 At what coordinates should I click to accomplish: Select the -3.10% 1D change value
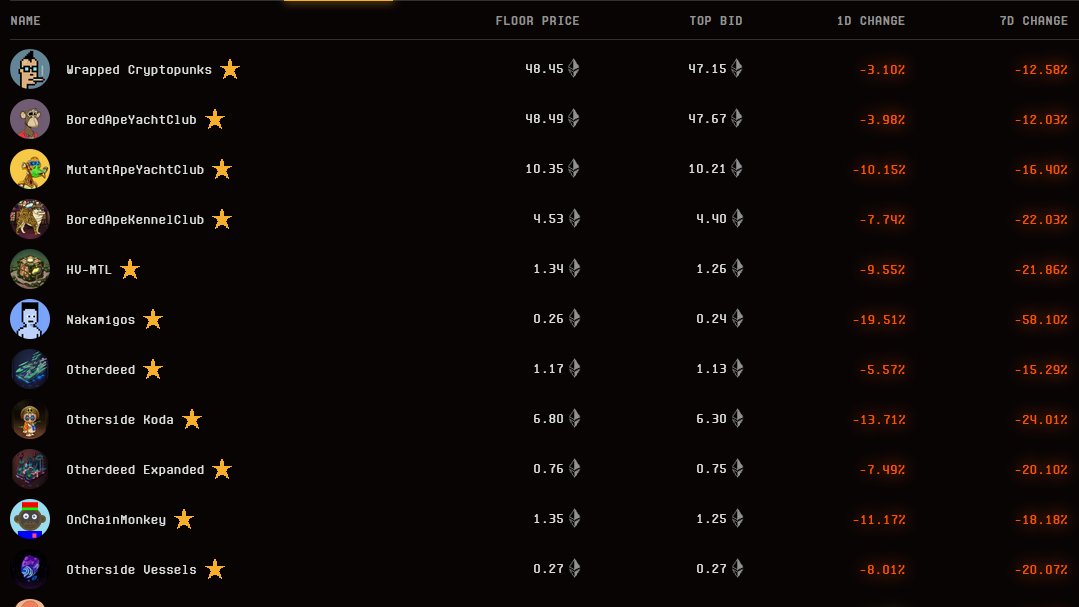[882, 70]
